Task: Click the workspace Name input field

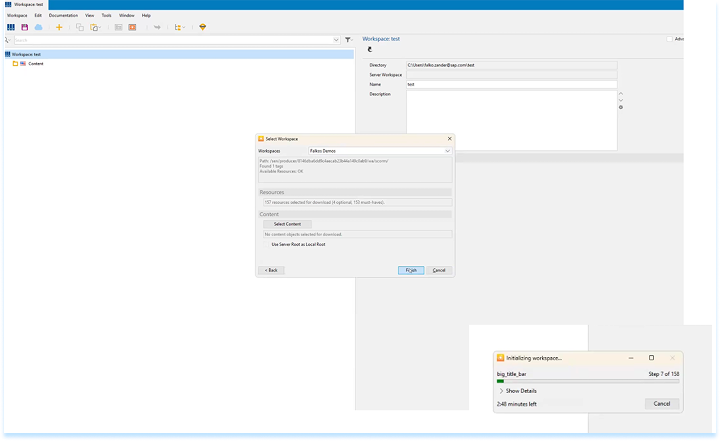Action: pyautogui.click(x=510, y=84)
